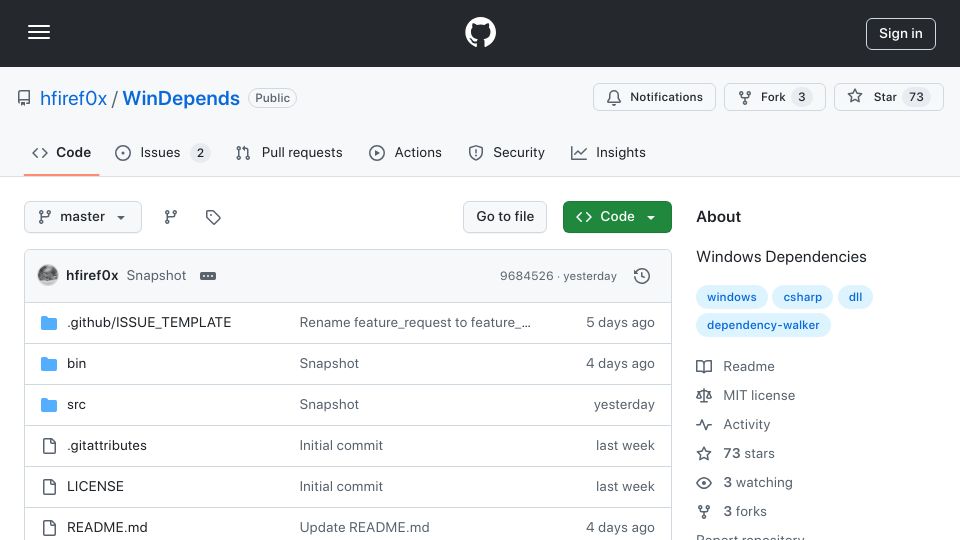Click the Notifications bell button
960x540 pixels.
[x=654, y=97]
